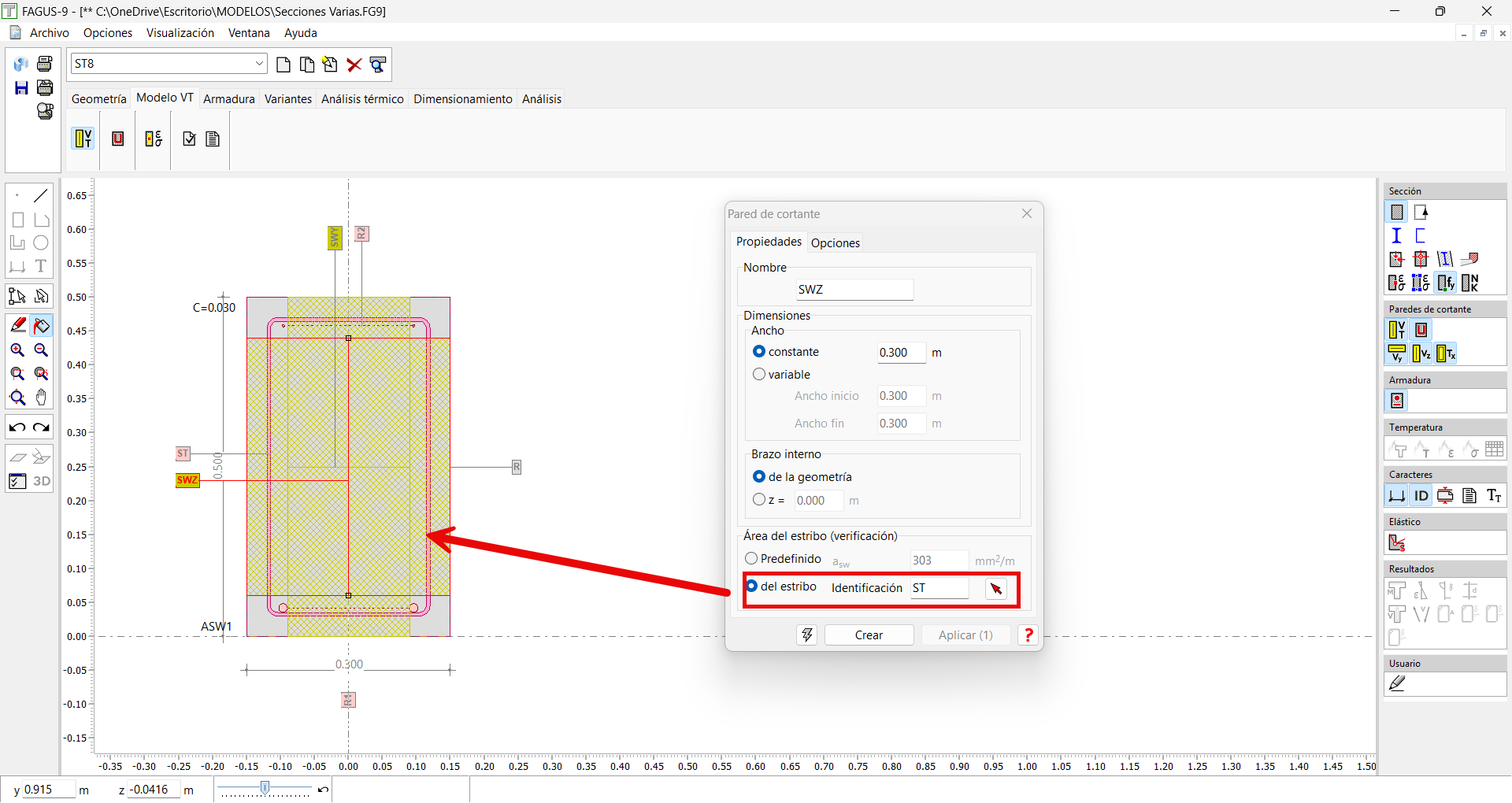
Task: Select the circle drawing tool
Action: click(x=41, y=243)
